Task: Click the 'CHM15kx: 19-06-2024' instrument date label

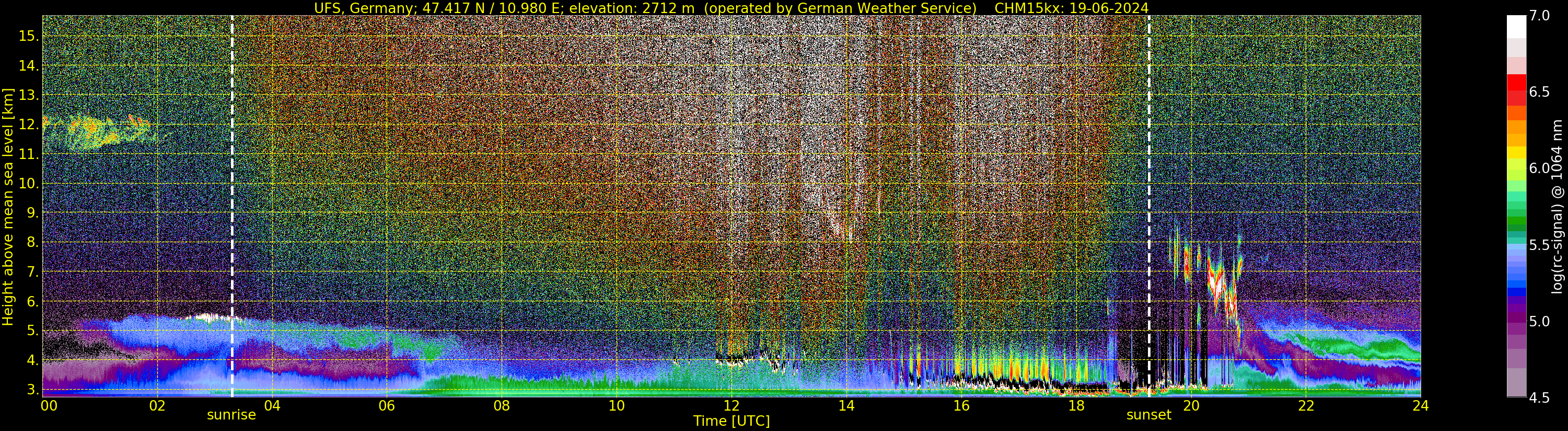Action: tap(1071, 8)
